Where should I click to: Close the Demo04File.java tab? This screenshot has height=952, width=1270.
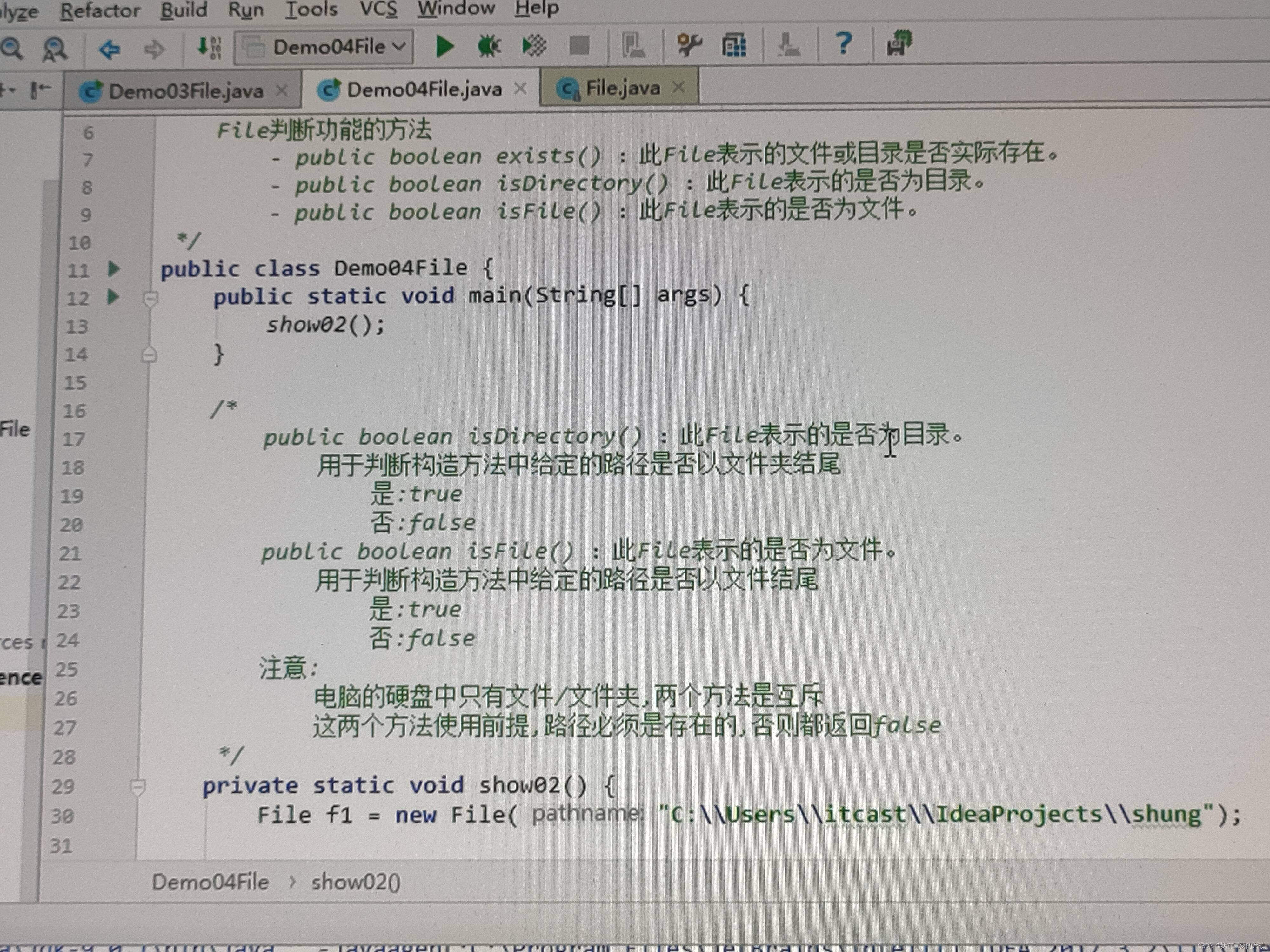coord(520,88)
